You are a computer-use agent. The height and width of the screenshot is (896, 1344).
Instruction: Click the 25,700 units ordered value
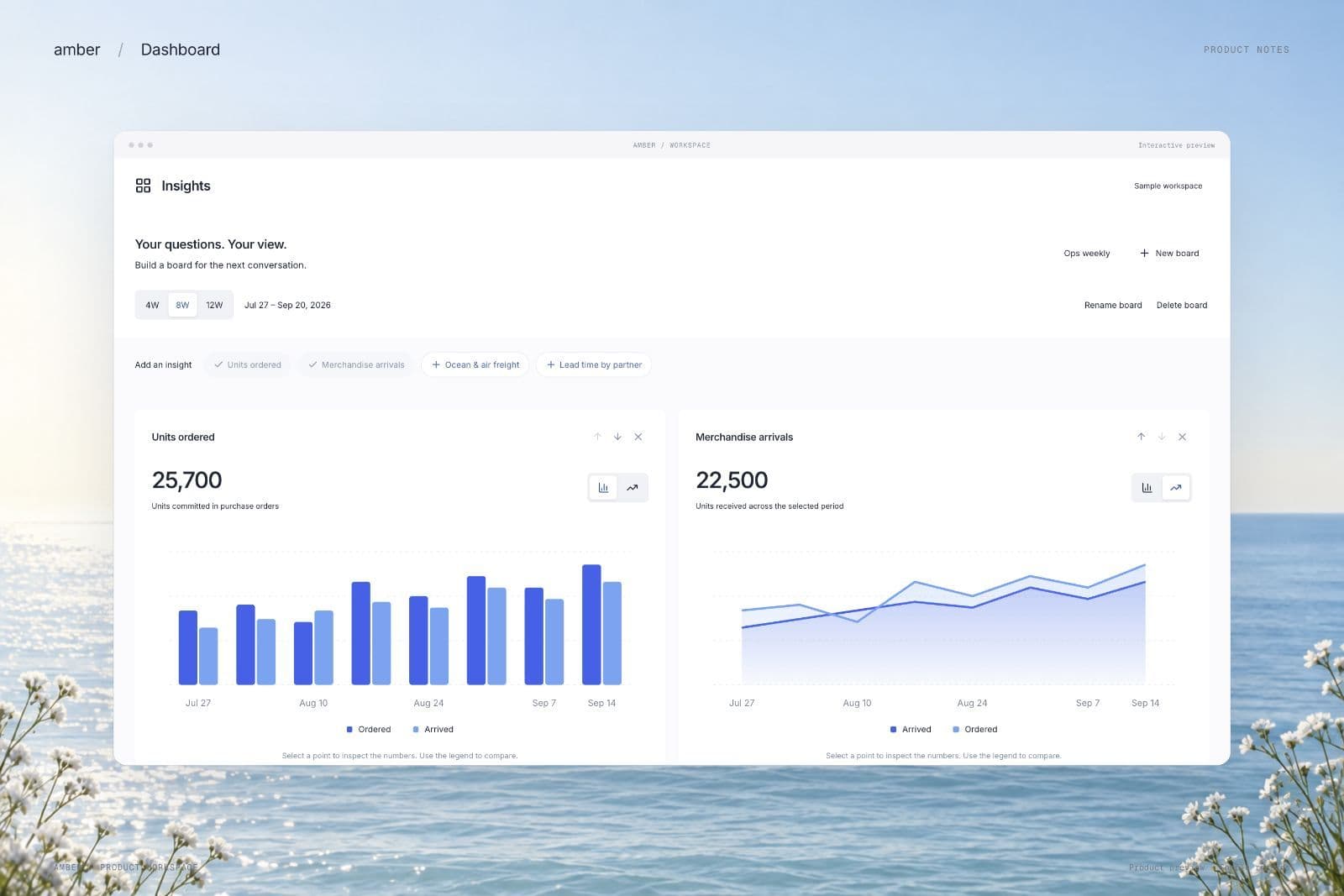(186, 479)
